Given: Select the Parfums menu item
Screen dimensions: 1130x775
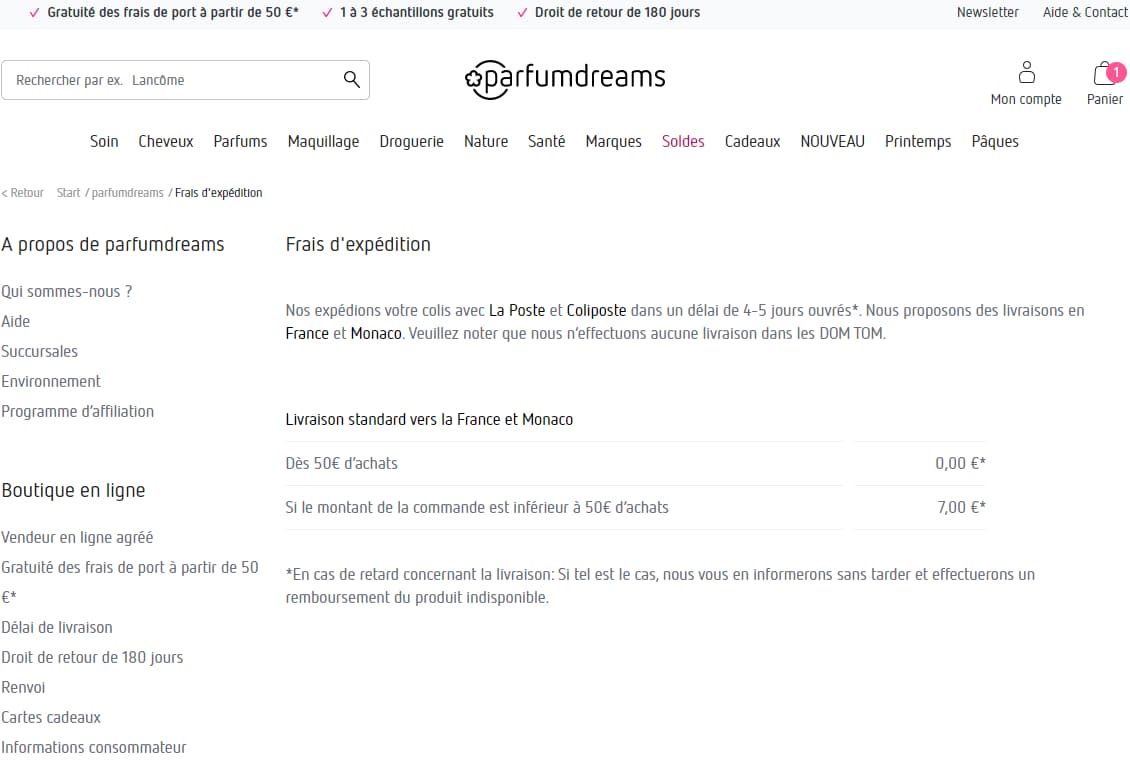Looking at the screenshot, I should click(240, 141).
